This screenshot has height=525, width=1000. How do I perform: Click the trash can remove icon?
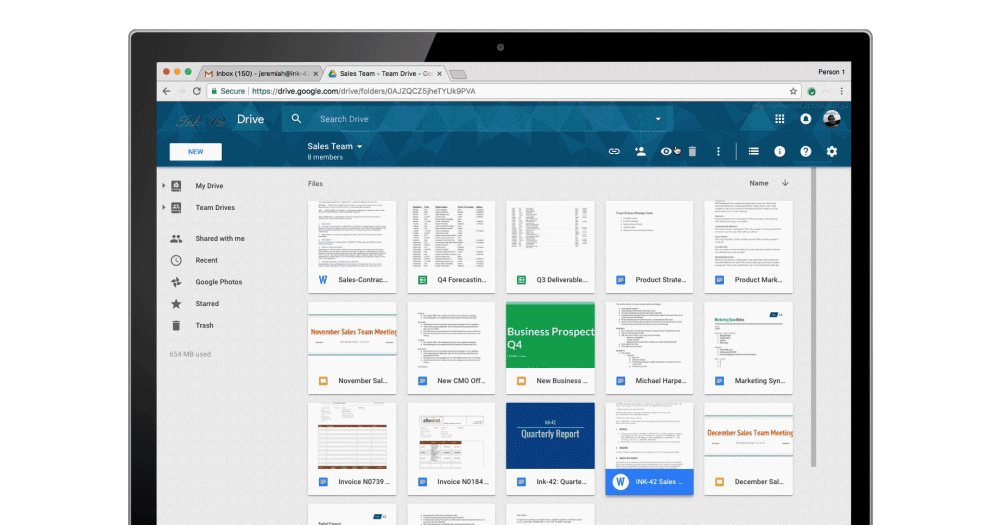click(x=692, y=152)
